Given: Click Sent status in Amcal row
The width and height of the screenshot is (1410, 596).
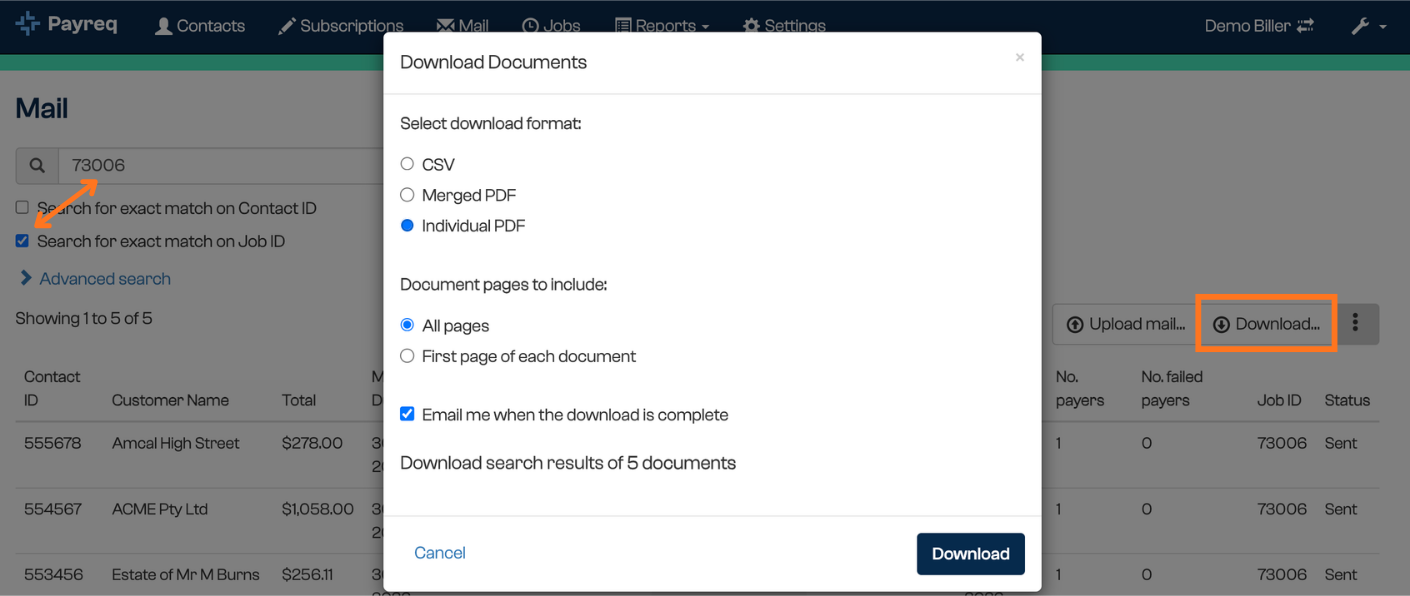Looking at the screenshot, I should [x=1341, y=443].
